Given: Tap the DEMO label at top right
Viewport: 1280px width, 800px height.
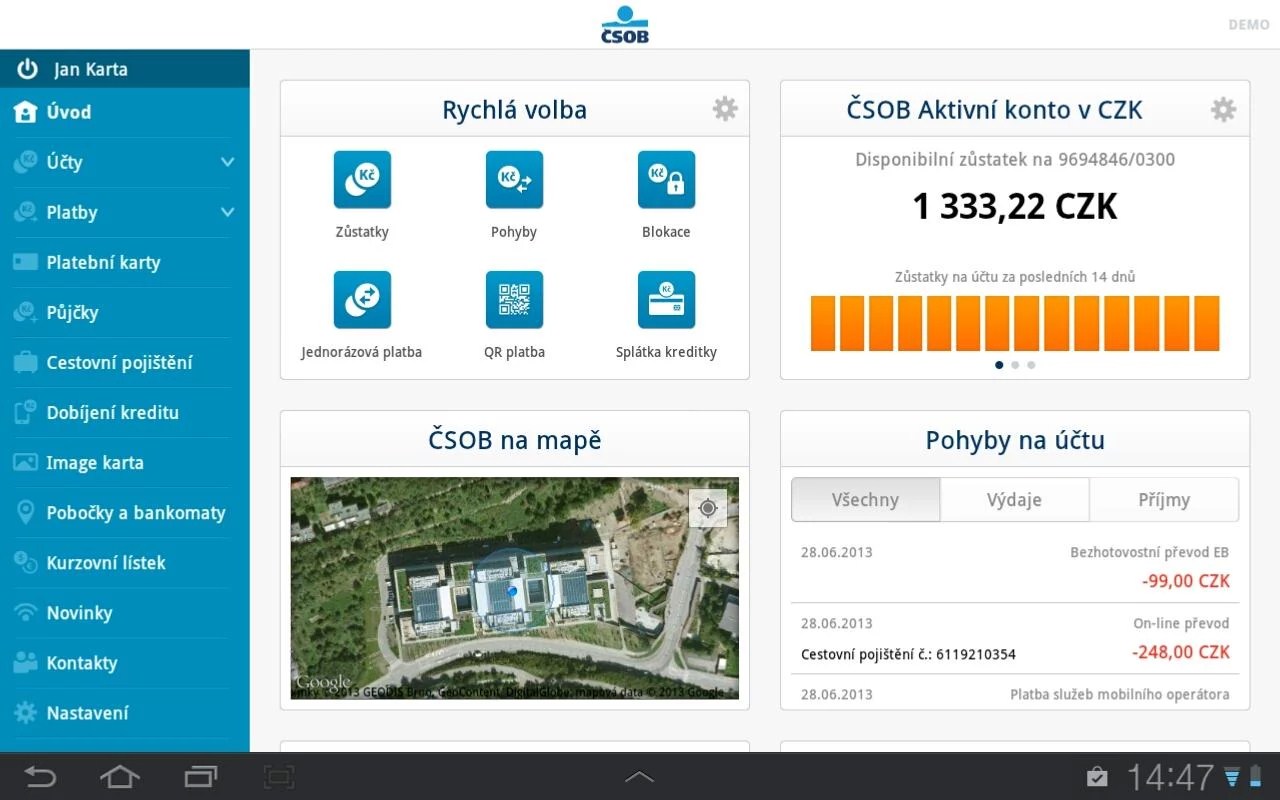Looking at the screenshot, I should pyautogui.click(x=1249, y=25).
